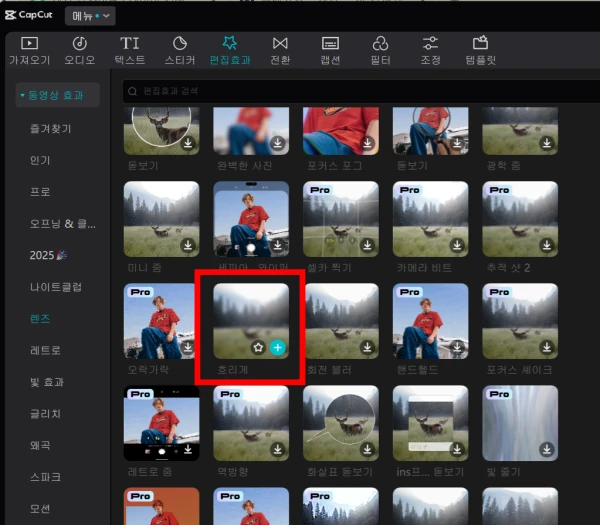Download the 화살표 돋보기 effect
The image size is (600, 525).
(367, 449)
